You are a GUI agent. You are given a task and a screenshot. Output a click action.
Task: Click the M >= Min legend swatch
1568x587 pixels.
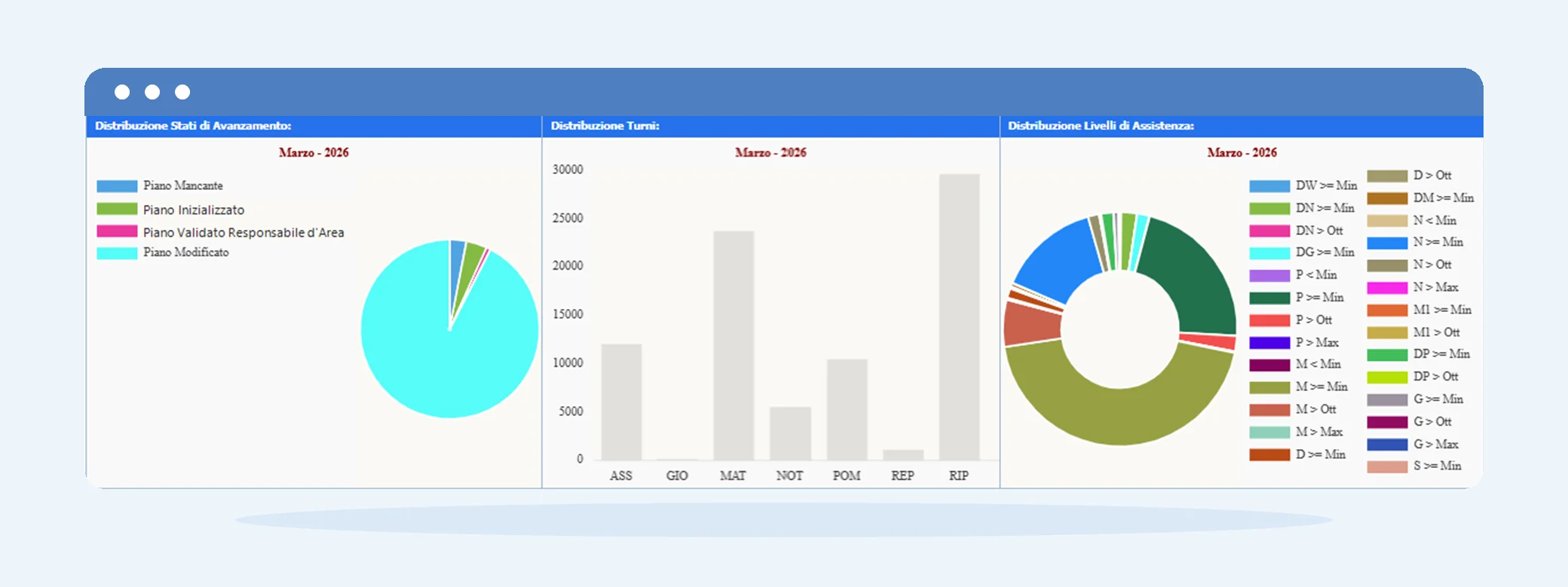click(x=1269, y=387)
